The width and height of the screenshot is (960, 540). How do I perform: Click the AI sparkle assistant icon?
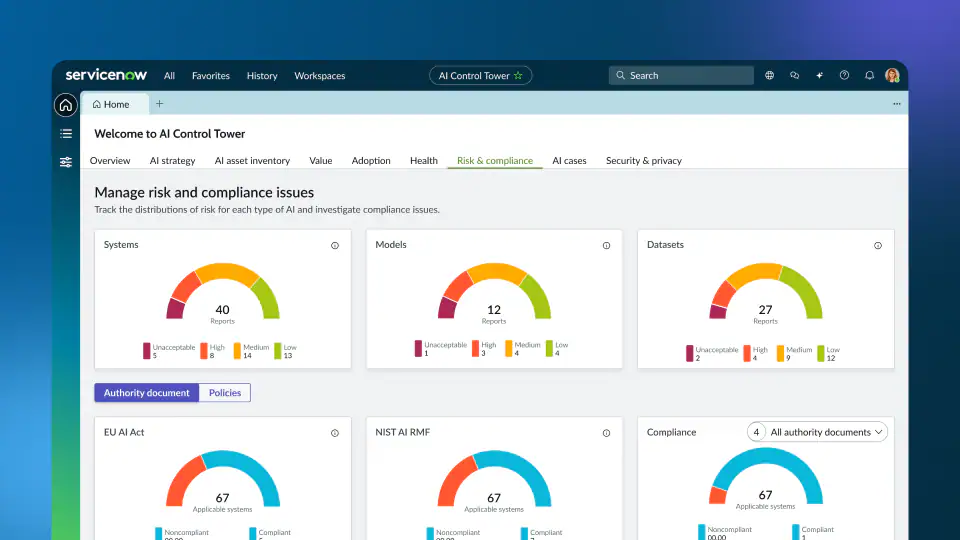pyautogui.click(x=819, y=76)
